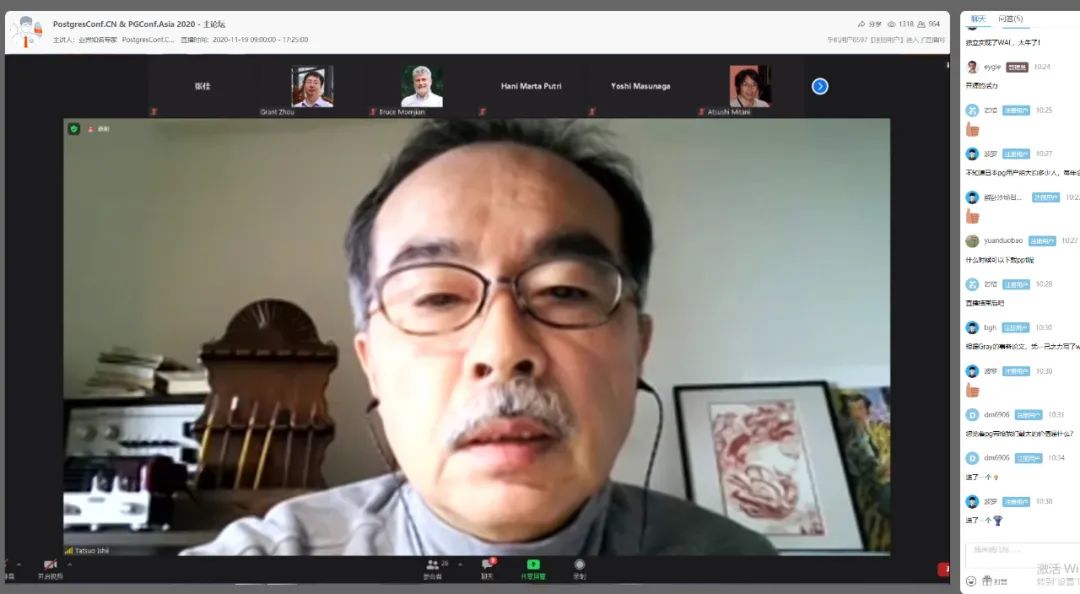The height and width of the screenshot is (594, 1080).
Task: Select Atsushi Mitani participant thumbnail
Action: click(749, 87)
